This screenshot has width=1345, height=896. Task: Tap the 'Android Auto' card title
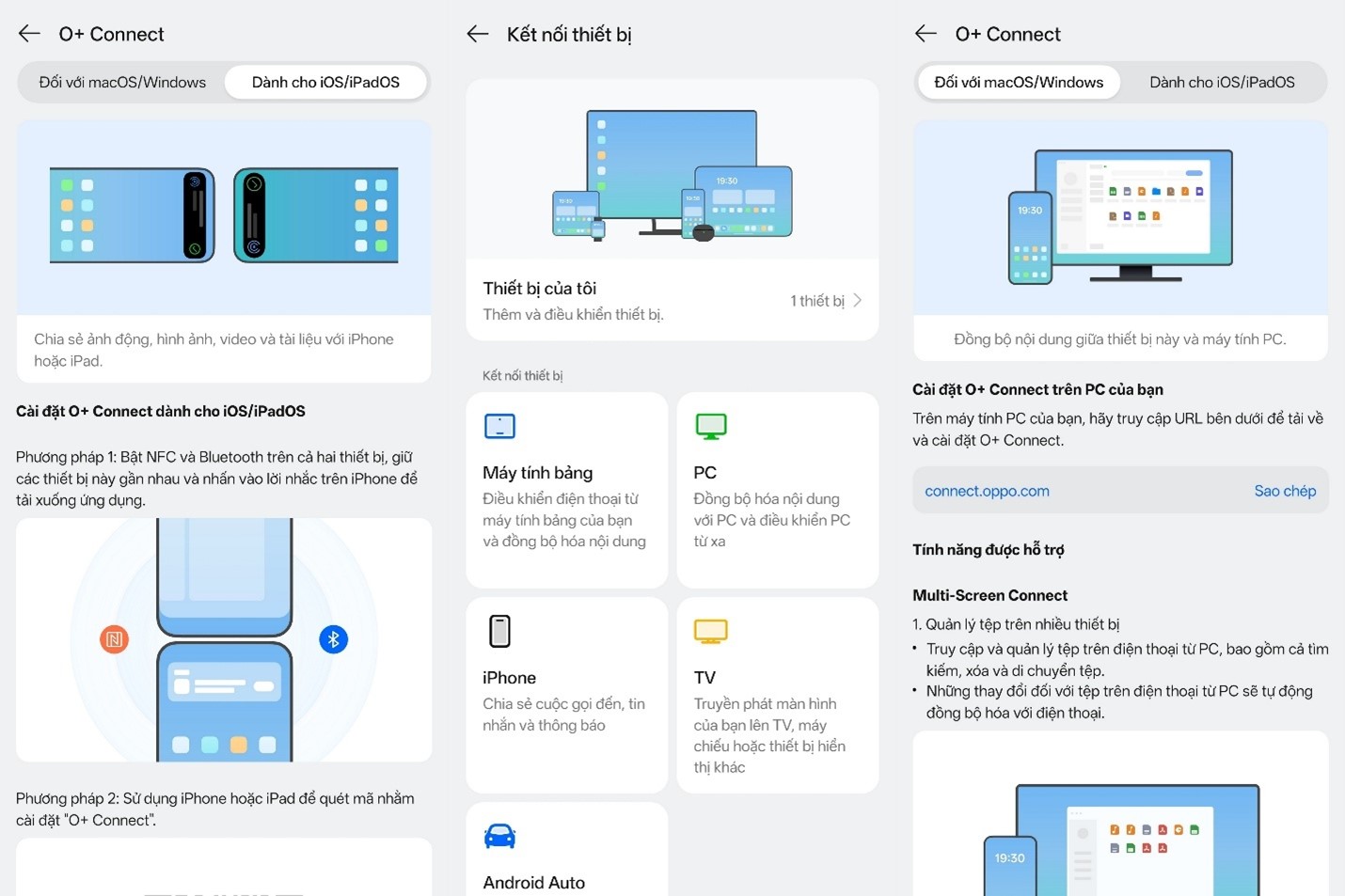click(x=533, y=882)
